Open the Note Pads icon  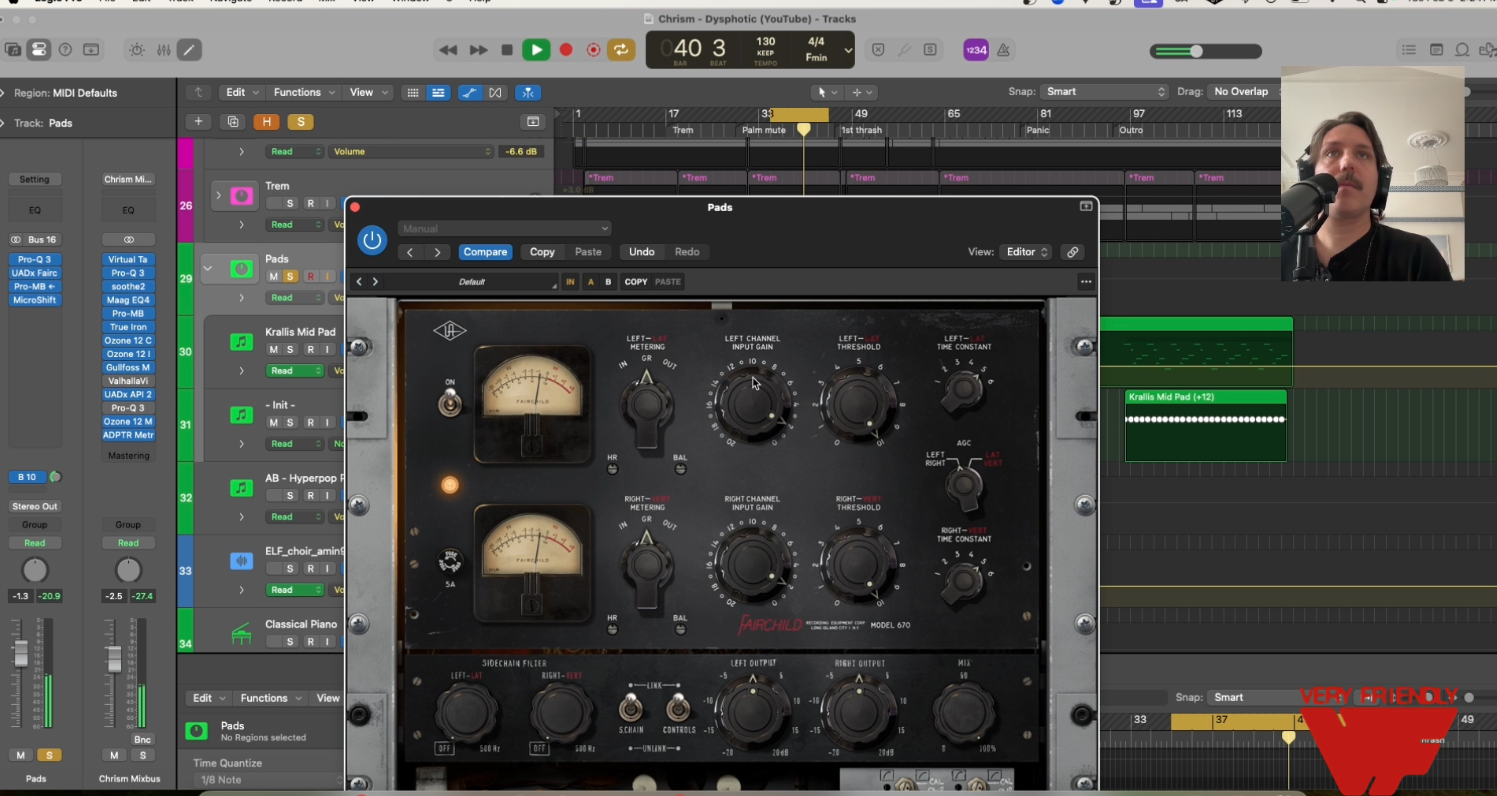1436,50
